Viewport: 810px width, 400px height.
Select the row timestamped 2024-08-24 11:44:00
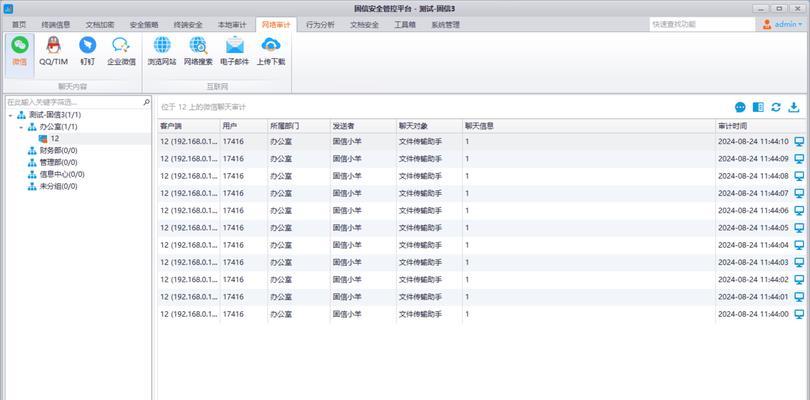tap(481, 314)
